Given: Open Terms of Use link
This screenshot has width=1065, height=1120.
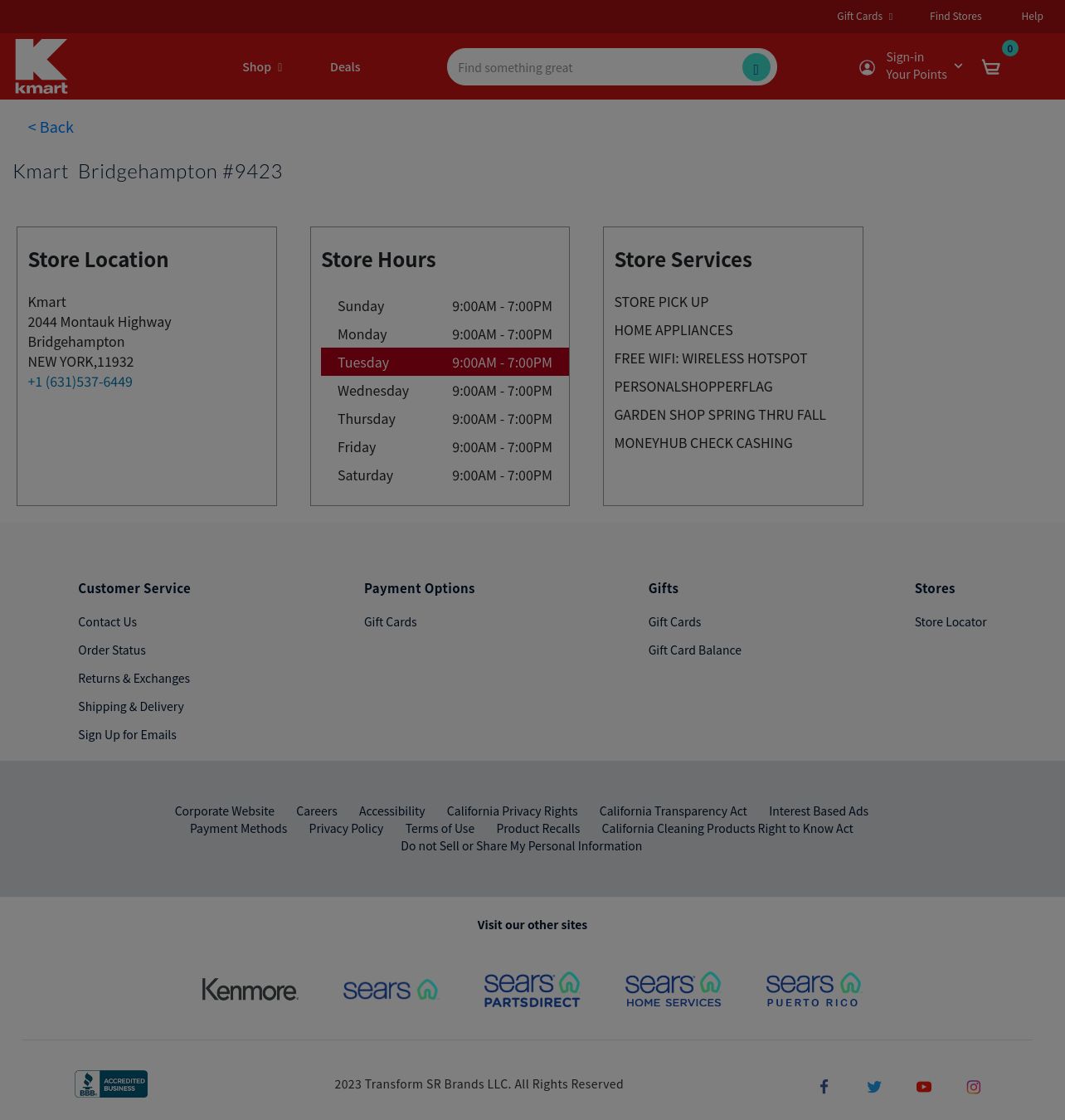Looking at the screenshot, I should [440, 828].
